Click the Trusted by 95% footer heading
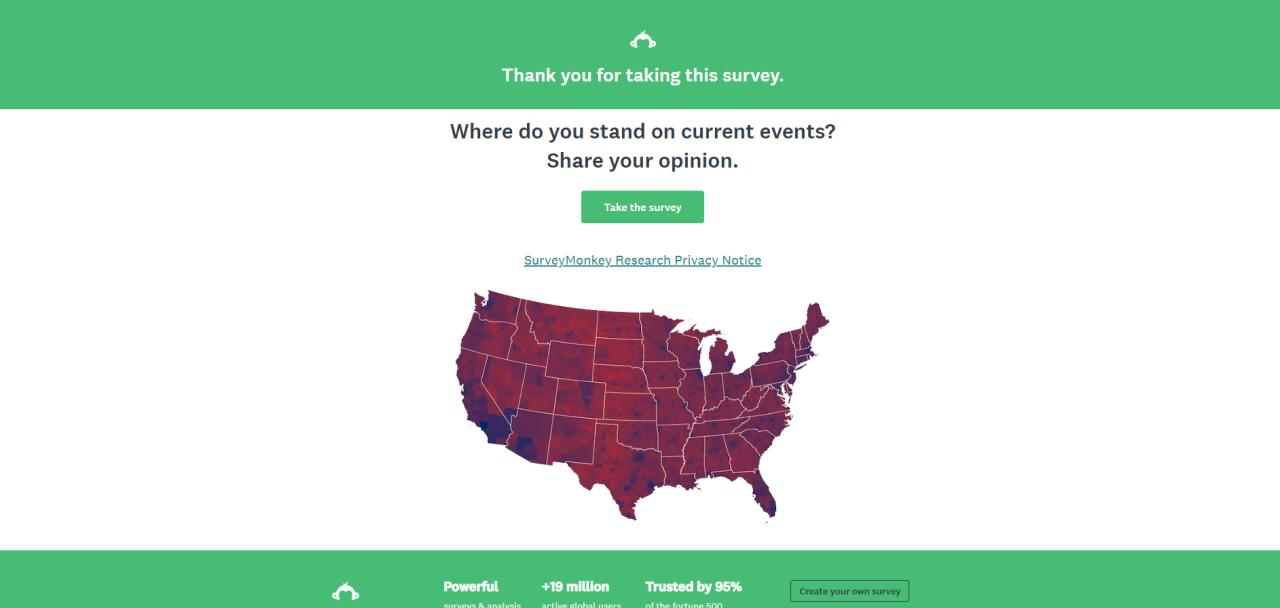This screenshot has width=1280, height=608. point(693,587)
